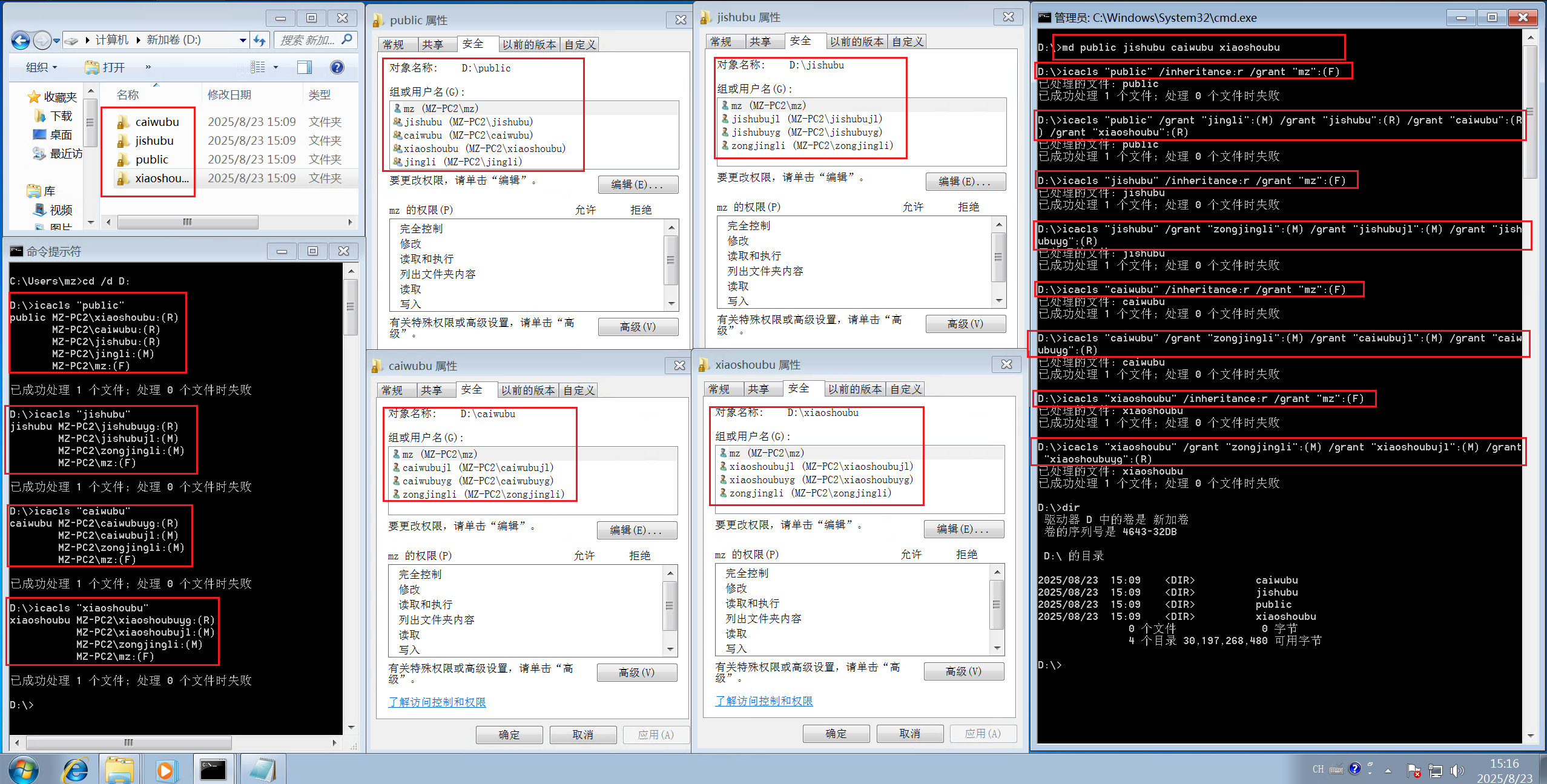This screenshot has width=1547, height=784.
Task: Click the Action Center flag tray icon
Action: 1414,770
